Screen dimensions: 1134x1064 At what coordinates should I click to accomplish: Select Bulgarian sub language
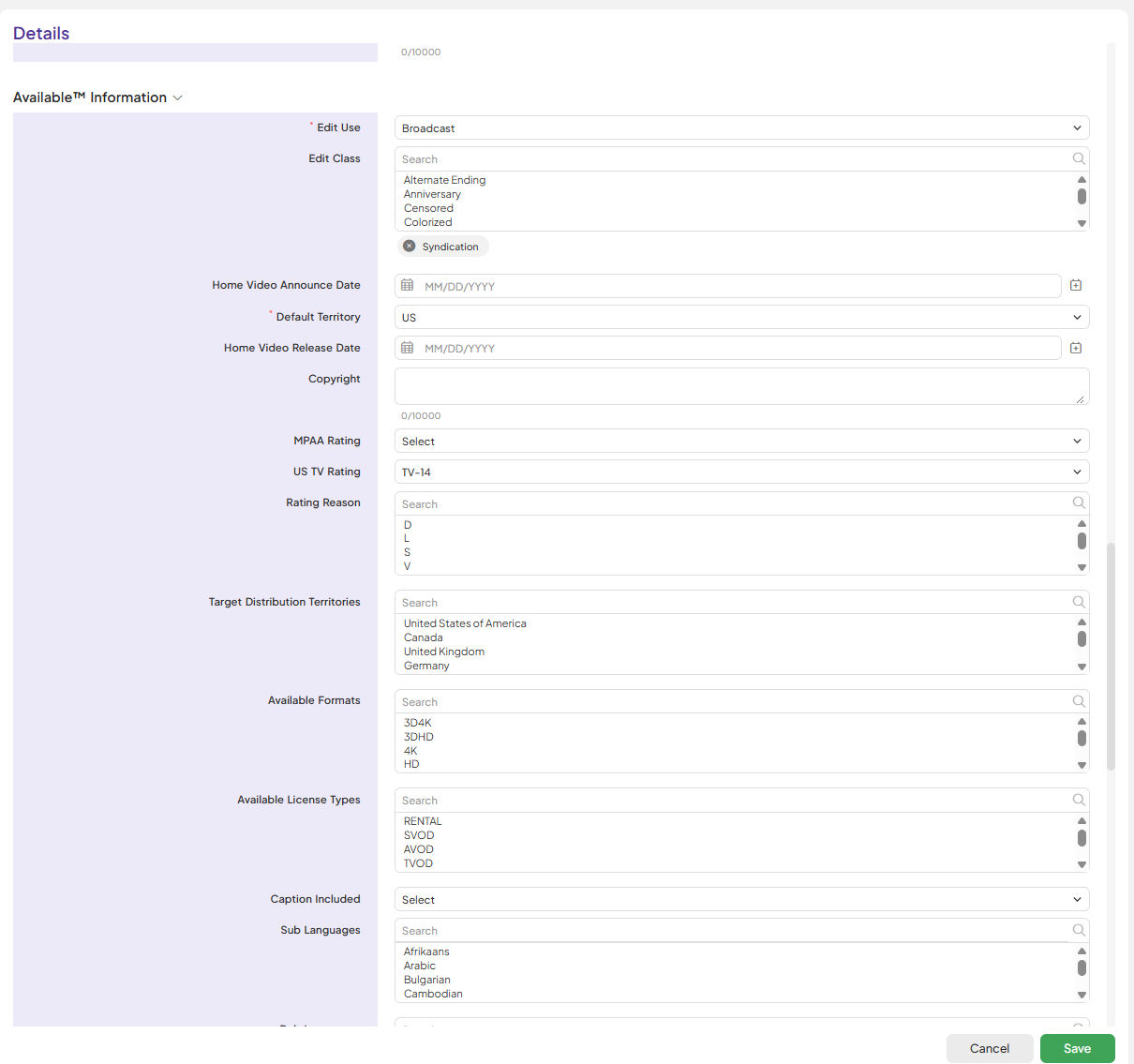[x=427, y=980]
